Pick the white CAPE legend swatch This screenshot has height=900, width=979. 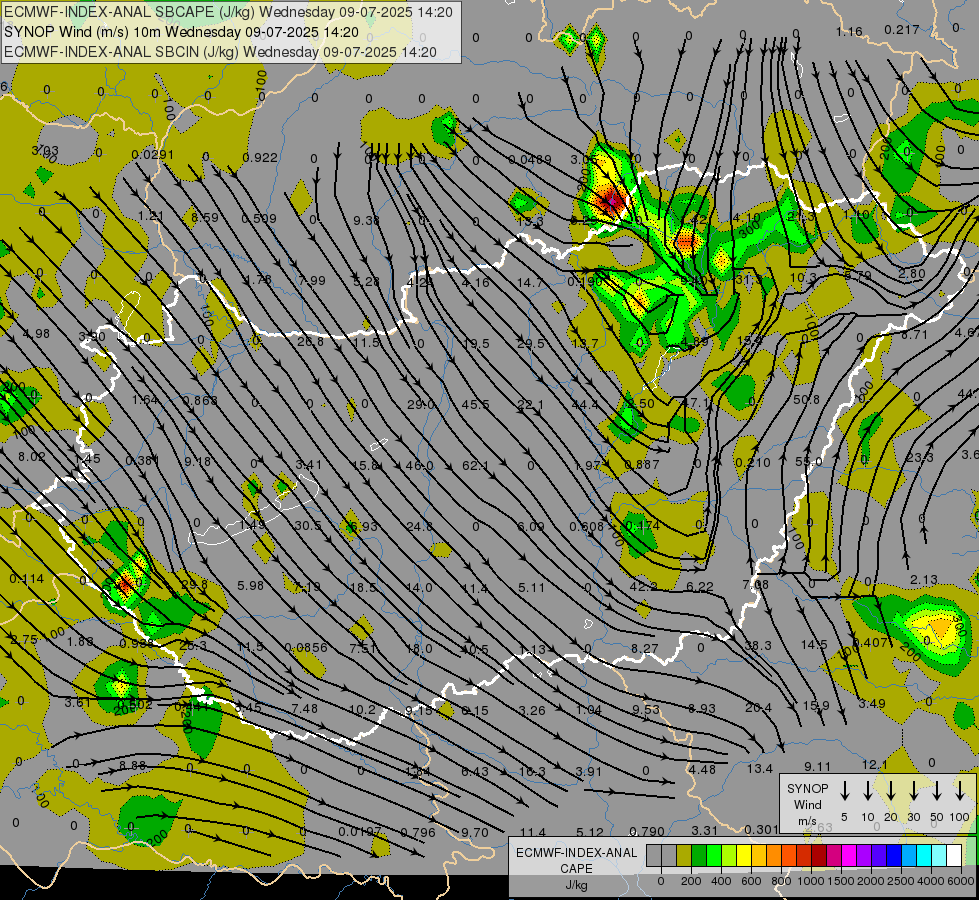953,855
